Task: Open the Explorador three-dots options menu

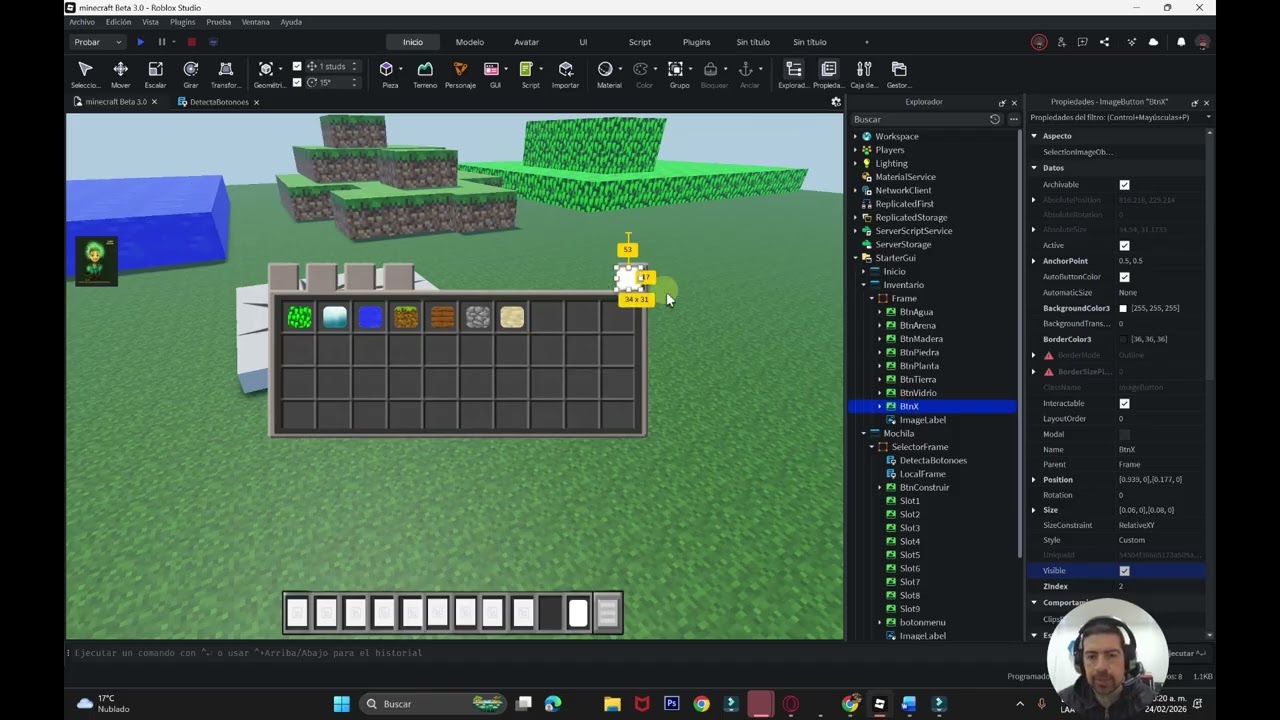Action: (1013, 119)
